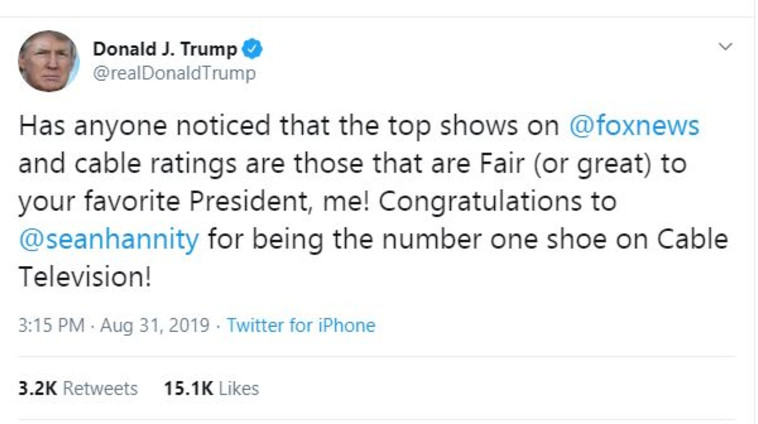Click the 15.1K likes count number
The width and height of the screenshot is (758, 424).
[x=186, y=389]
